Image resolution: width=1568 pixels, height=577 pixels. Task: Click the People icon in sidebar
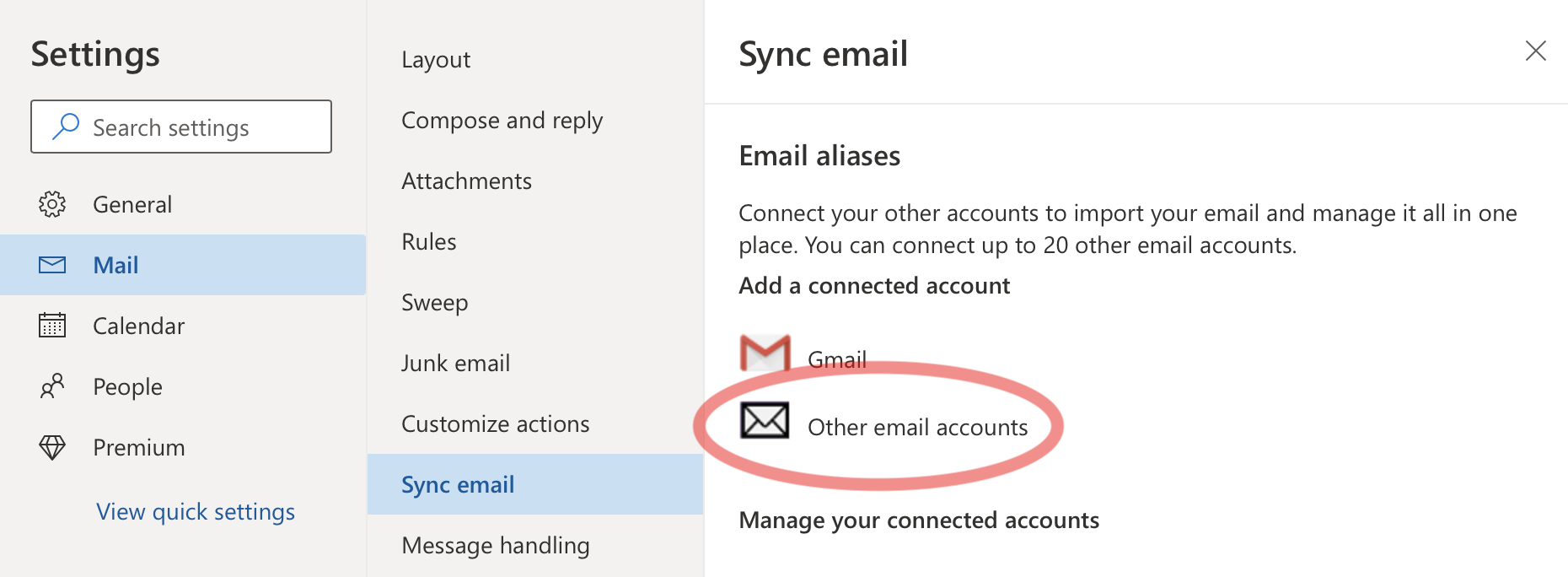[52, 386]
